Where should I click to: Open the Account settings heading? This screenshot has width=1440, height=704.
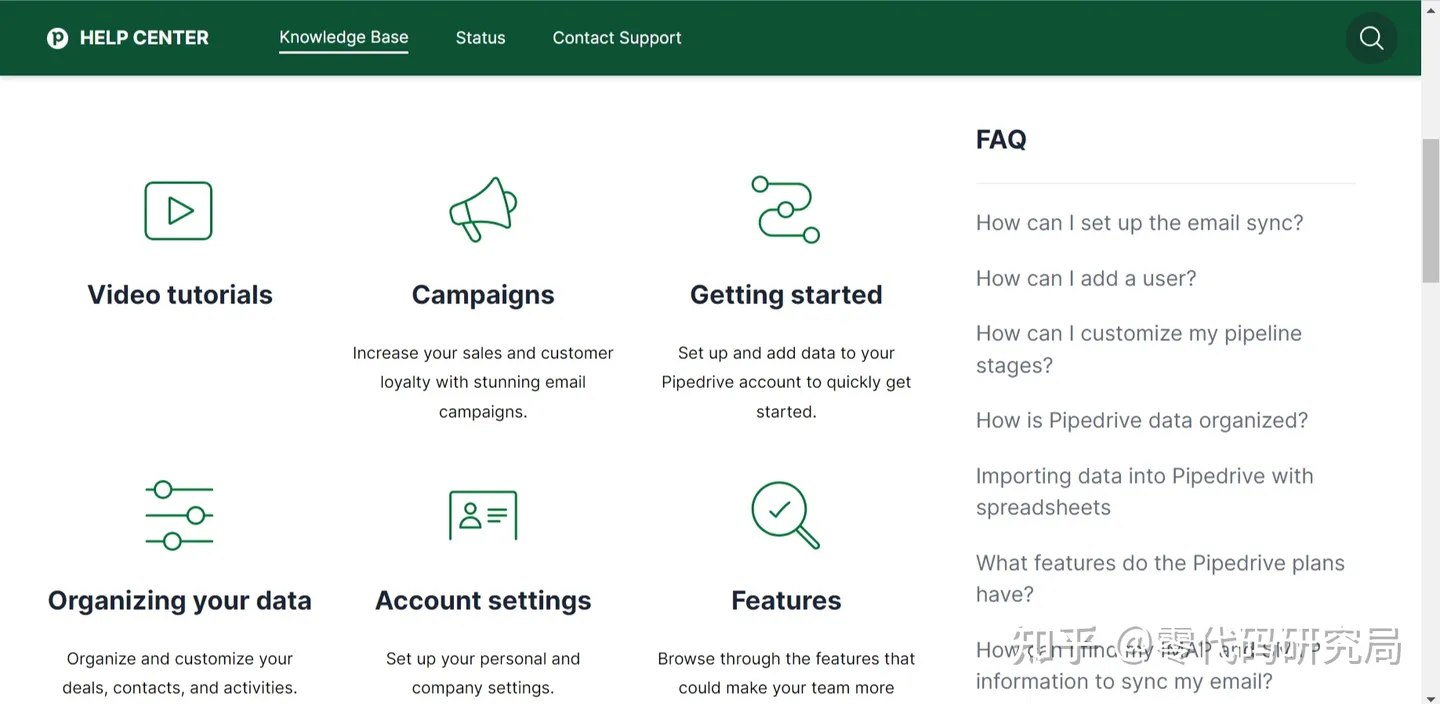[x=483, y=601]
